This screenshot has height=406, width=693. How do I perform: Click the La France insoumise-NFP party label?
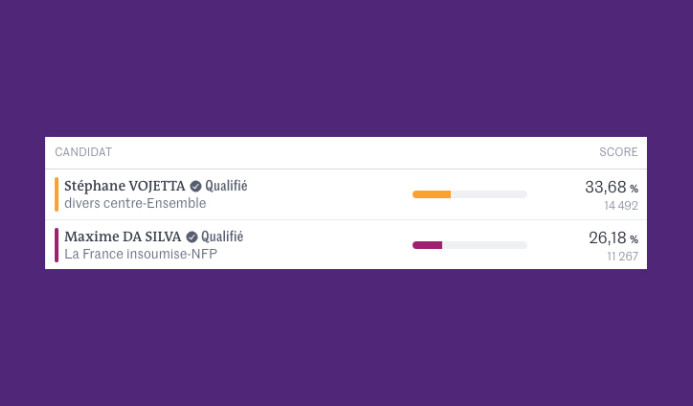tap(140, 254)
